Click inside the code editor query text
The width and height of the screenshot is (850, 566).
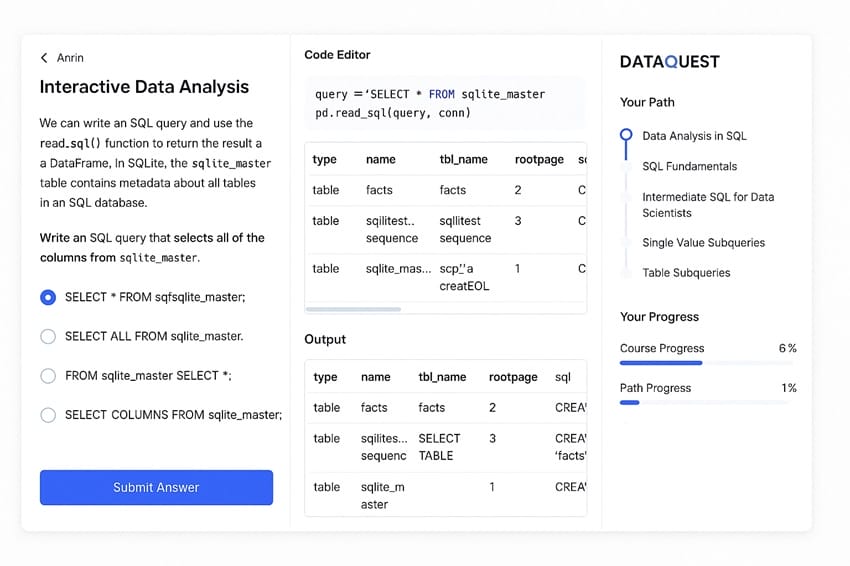pyautogui.click(x=430, y=103)
